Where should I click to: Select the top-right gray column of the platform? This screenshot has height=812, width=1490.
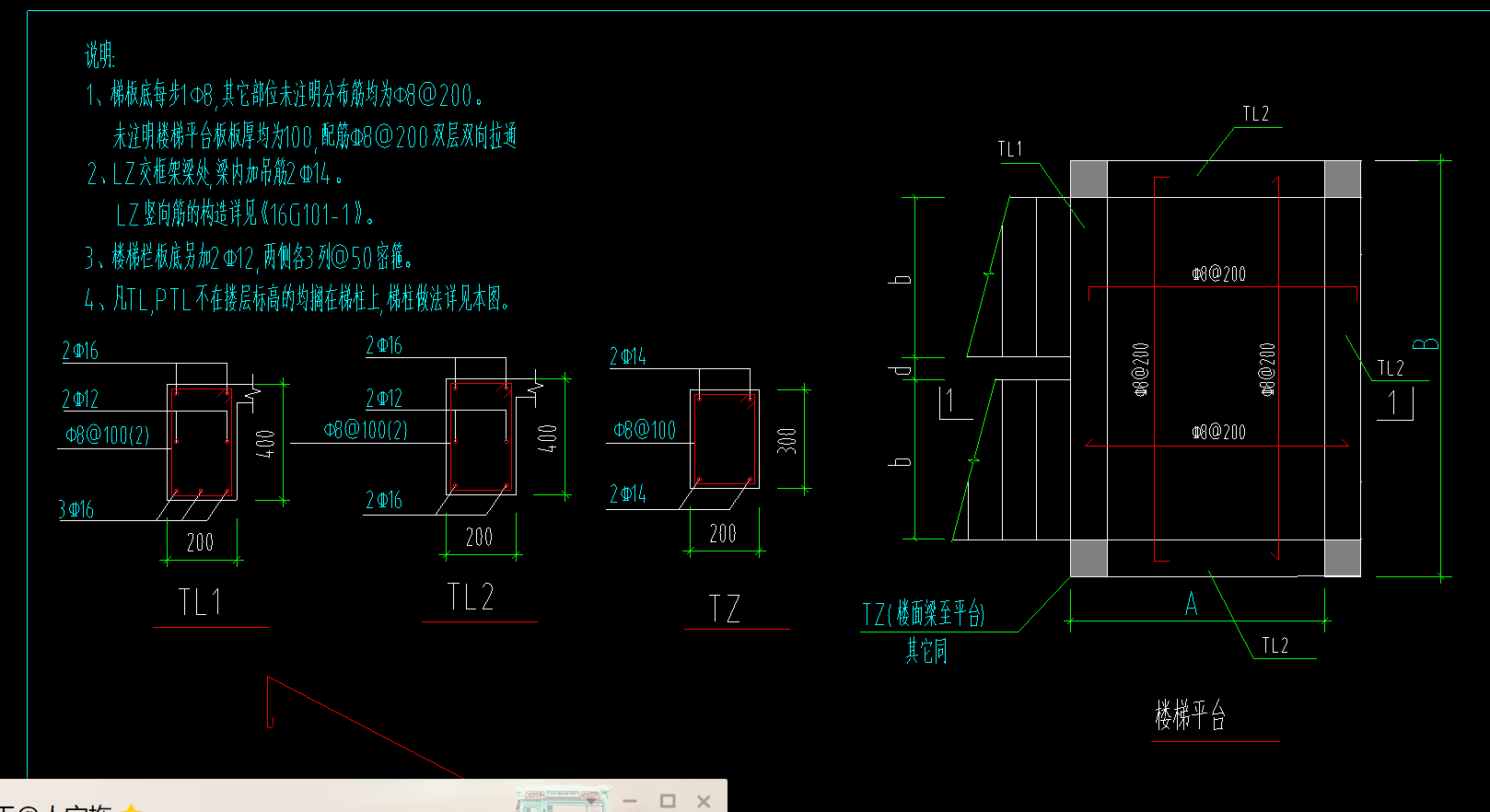click(x=1343, y=179)
